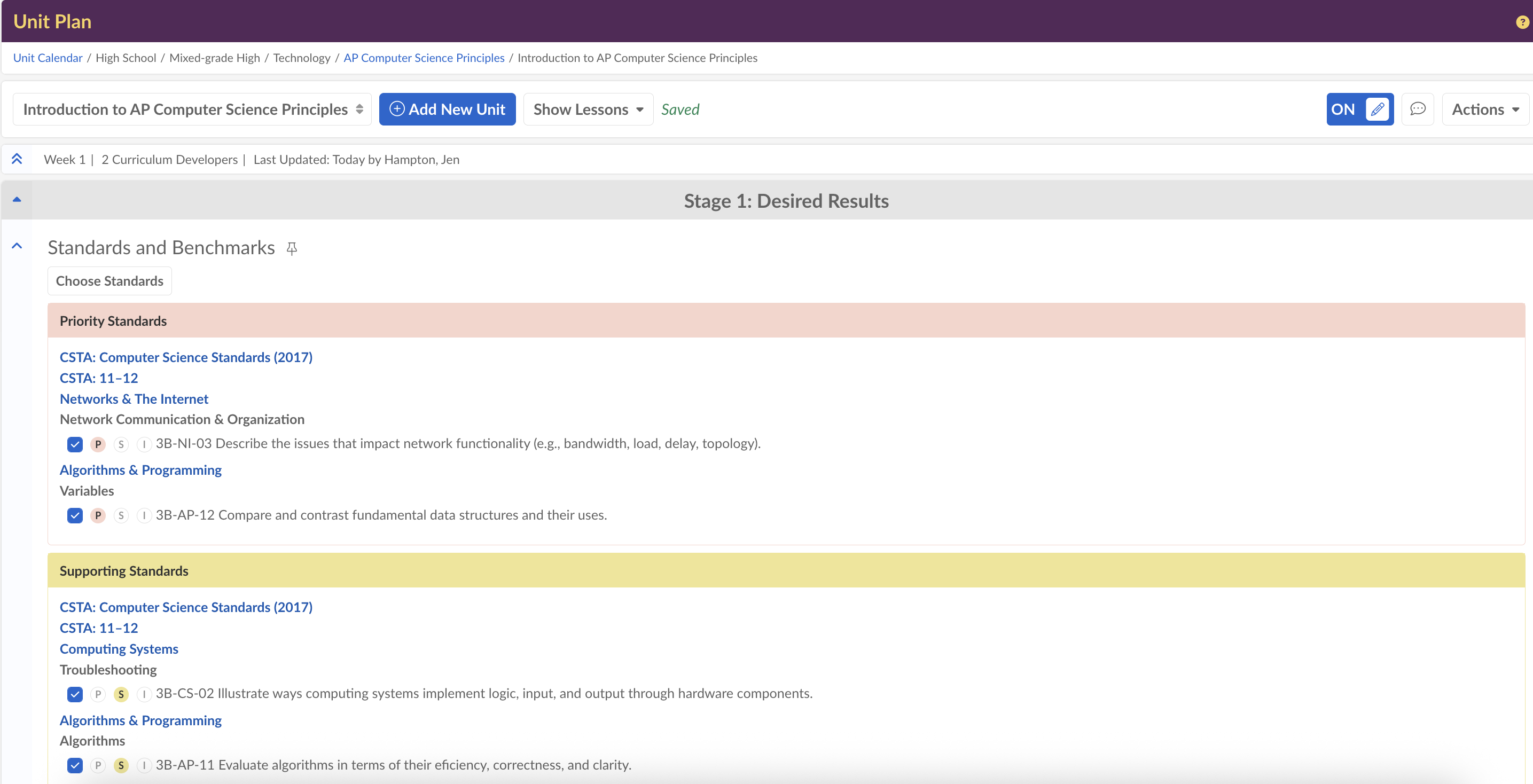Click the Supporting Standards header bar
This screenshot has height=784, width=1533.
[786, 570]
